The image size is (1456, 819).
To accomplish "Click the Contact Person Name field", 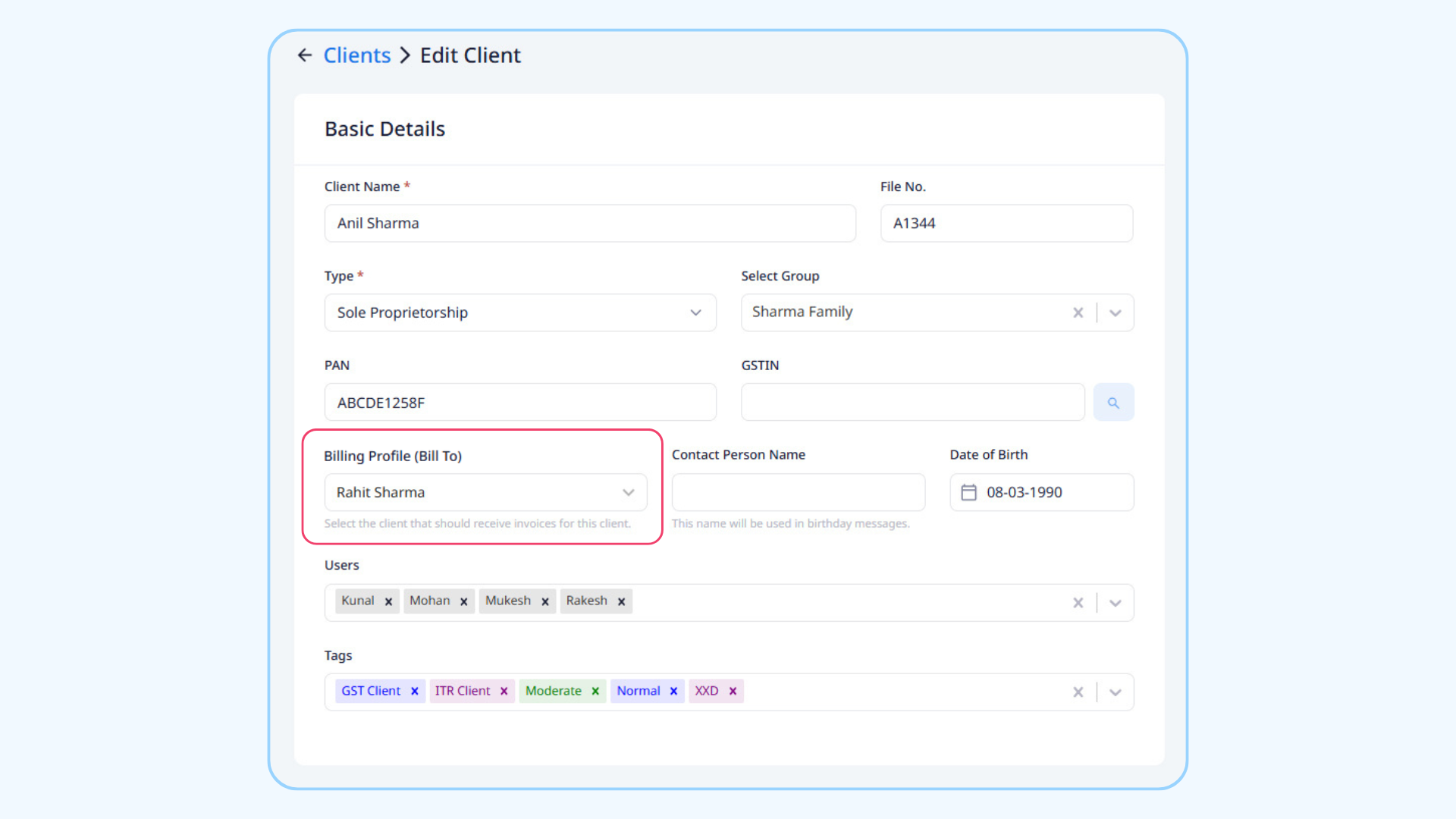I will pos(798,493).
